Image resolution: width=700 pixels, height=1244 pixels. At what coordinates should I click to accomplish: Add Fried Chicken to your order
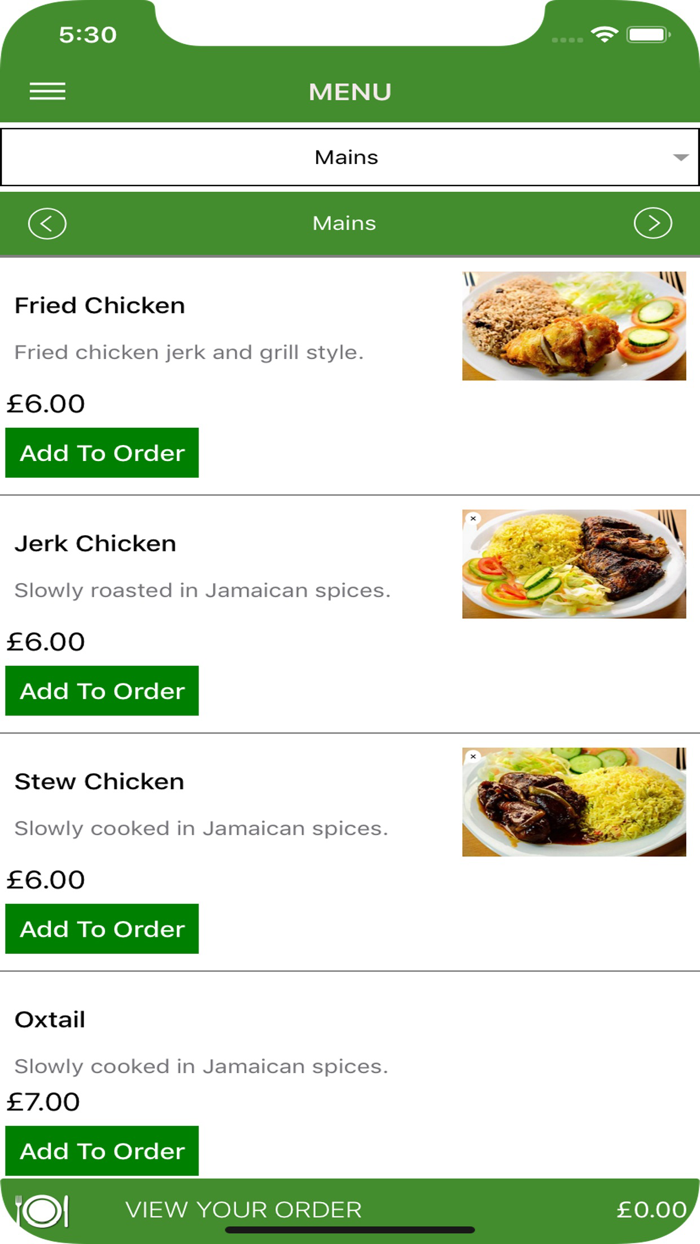(x=101, y=452)
